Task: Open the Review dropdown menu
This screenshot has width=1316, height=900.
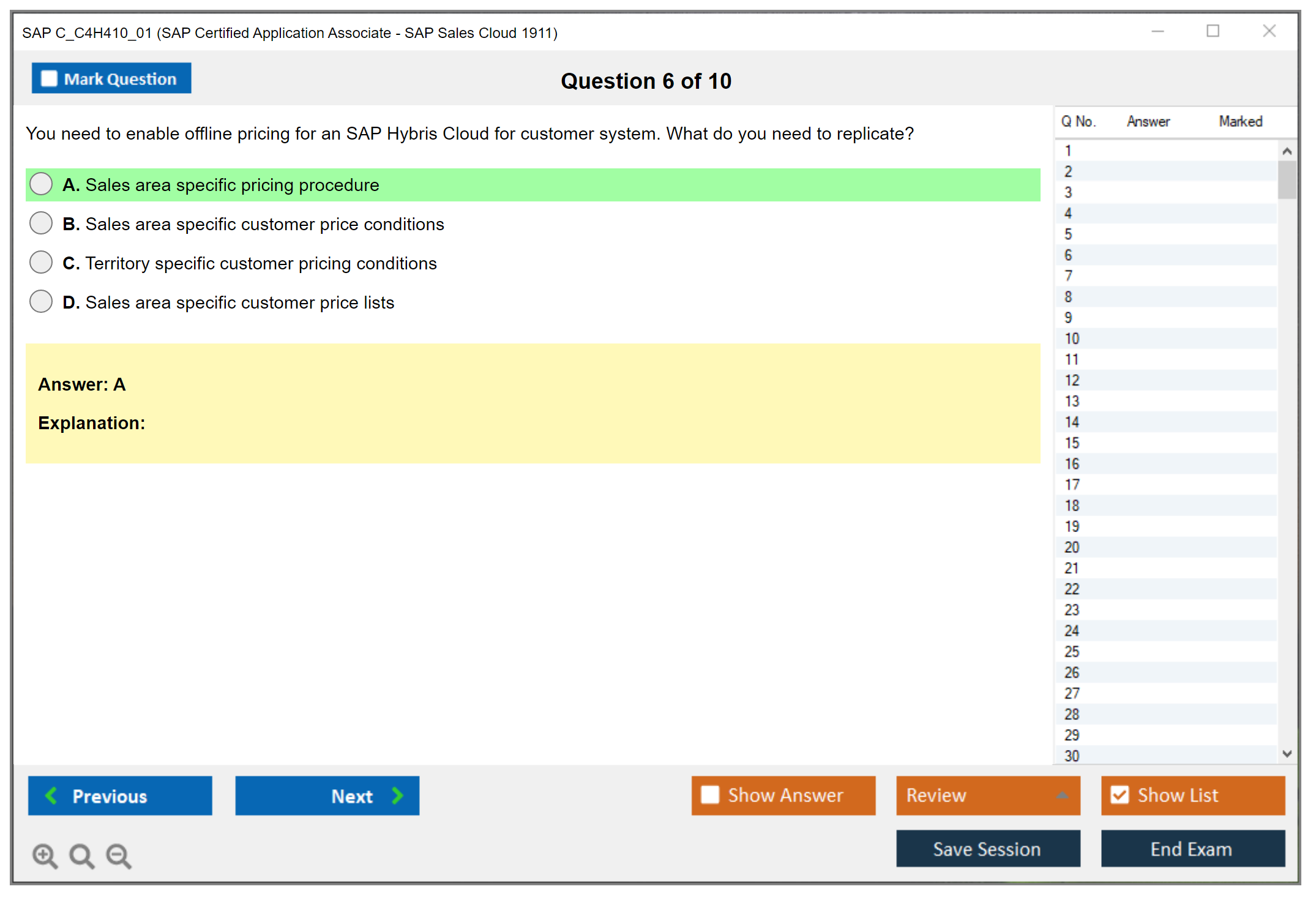Action: click(1062, 795)
